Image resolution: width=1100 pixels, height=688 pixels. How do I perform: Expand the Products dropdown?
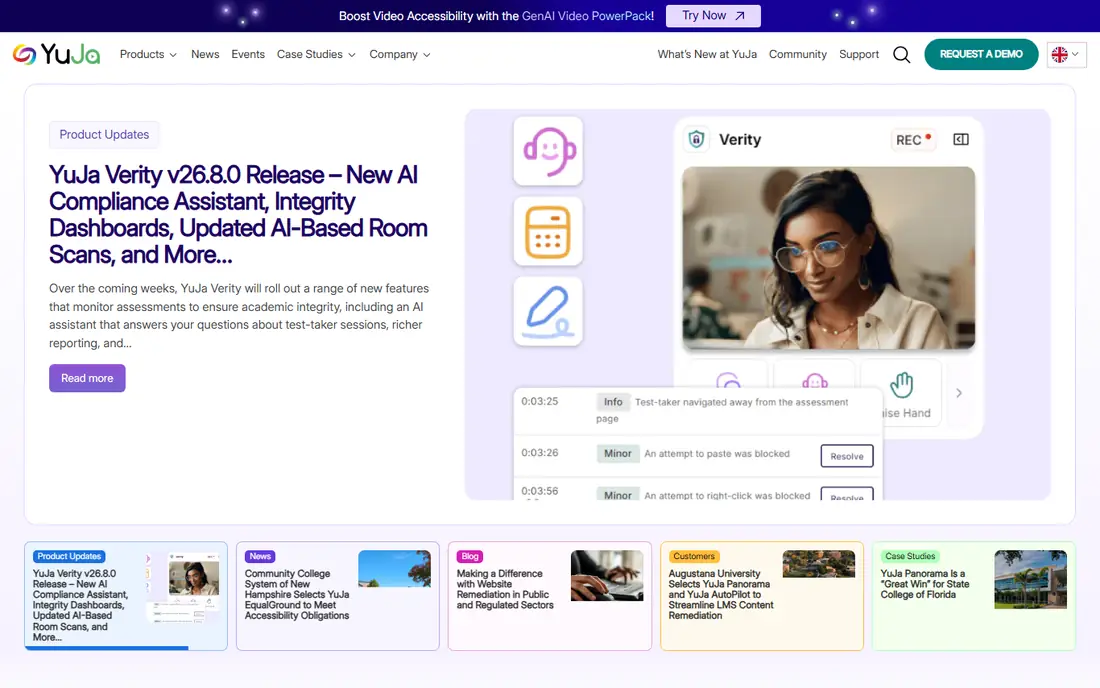[148, 55]
